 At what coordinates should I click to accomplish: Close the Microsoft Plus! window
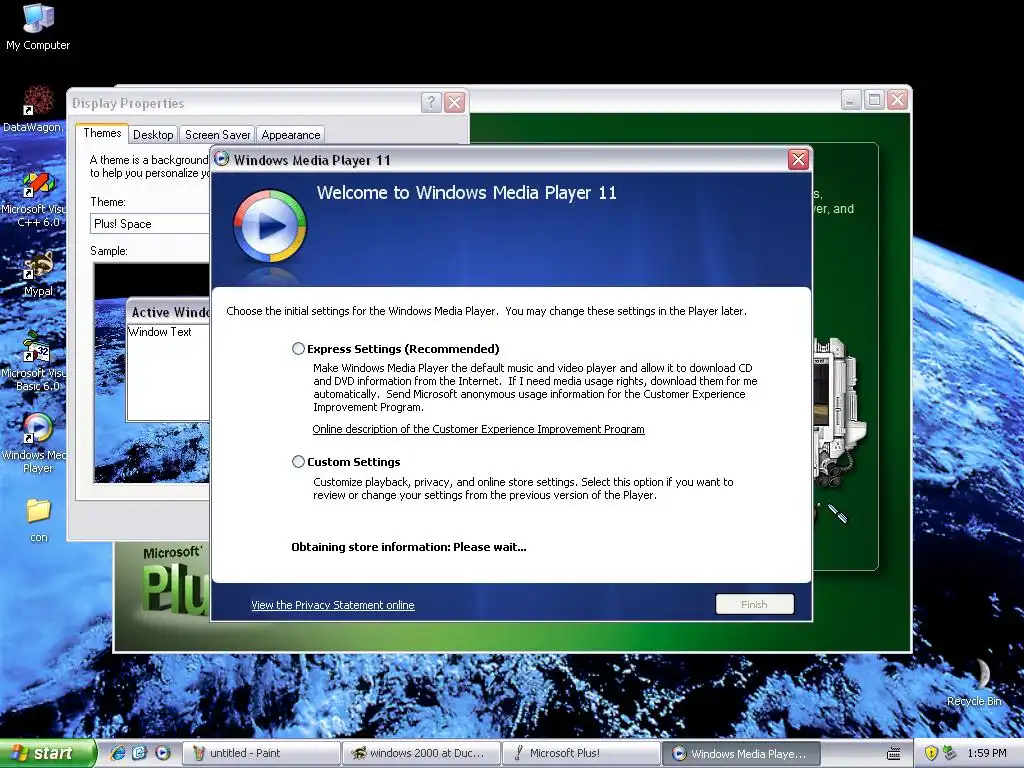(897, 100)
